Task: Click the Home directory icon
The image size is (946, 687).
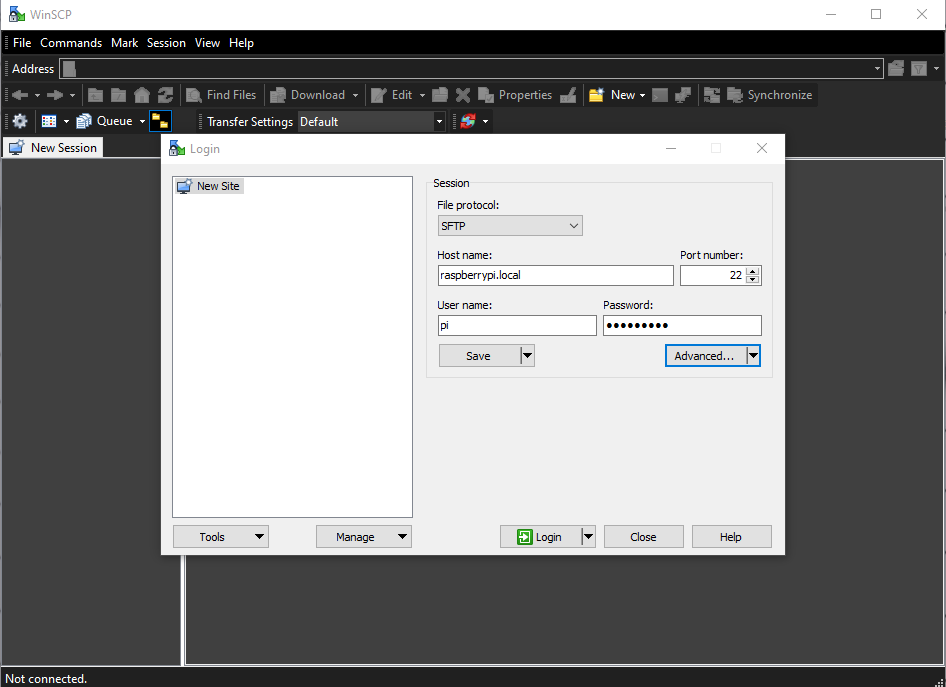Action: click(142, 95)
